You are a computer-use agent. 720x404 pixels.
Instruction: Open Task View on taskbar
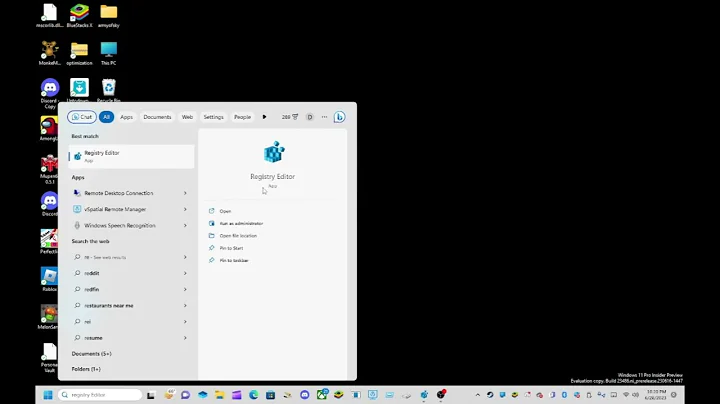pos(151,395)
